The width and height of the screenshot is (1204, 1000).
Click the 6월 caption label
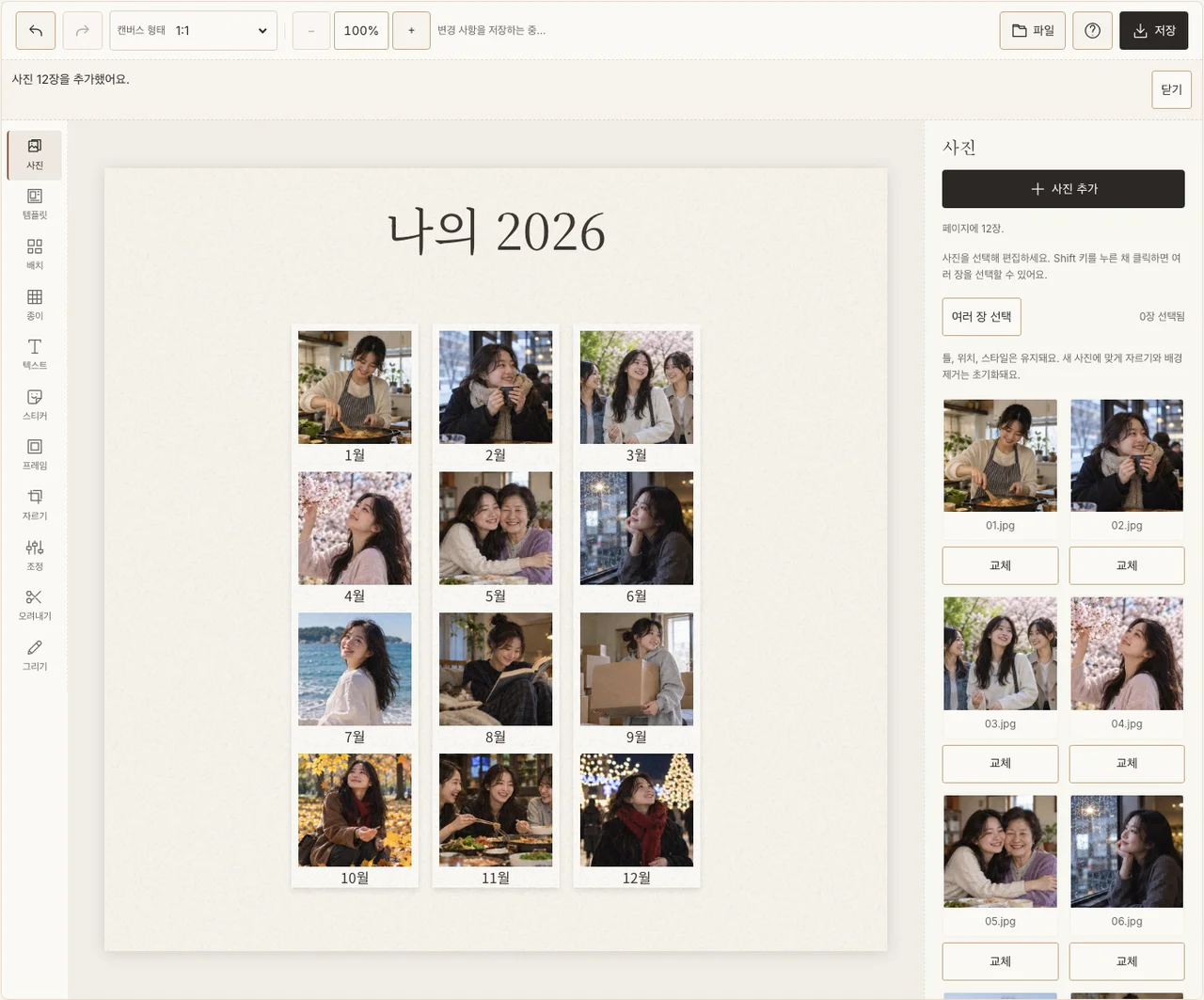637,596
